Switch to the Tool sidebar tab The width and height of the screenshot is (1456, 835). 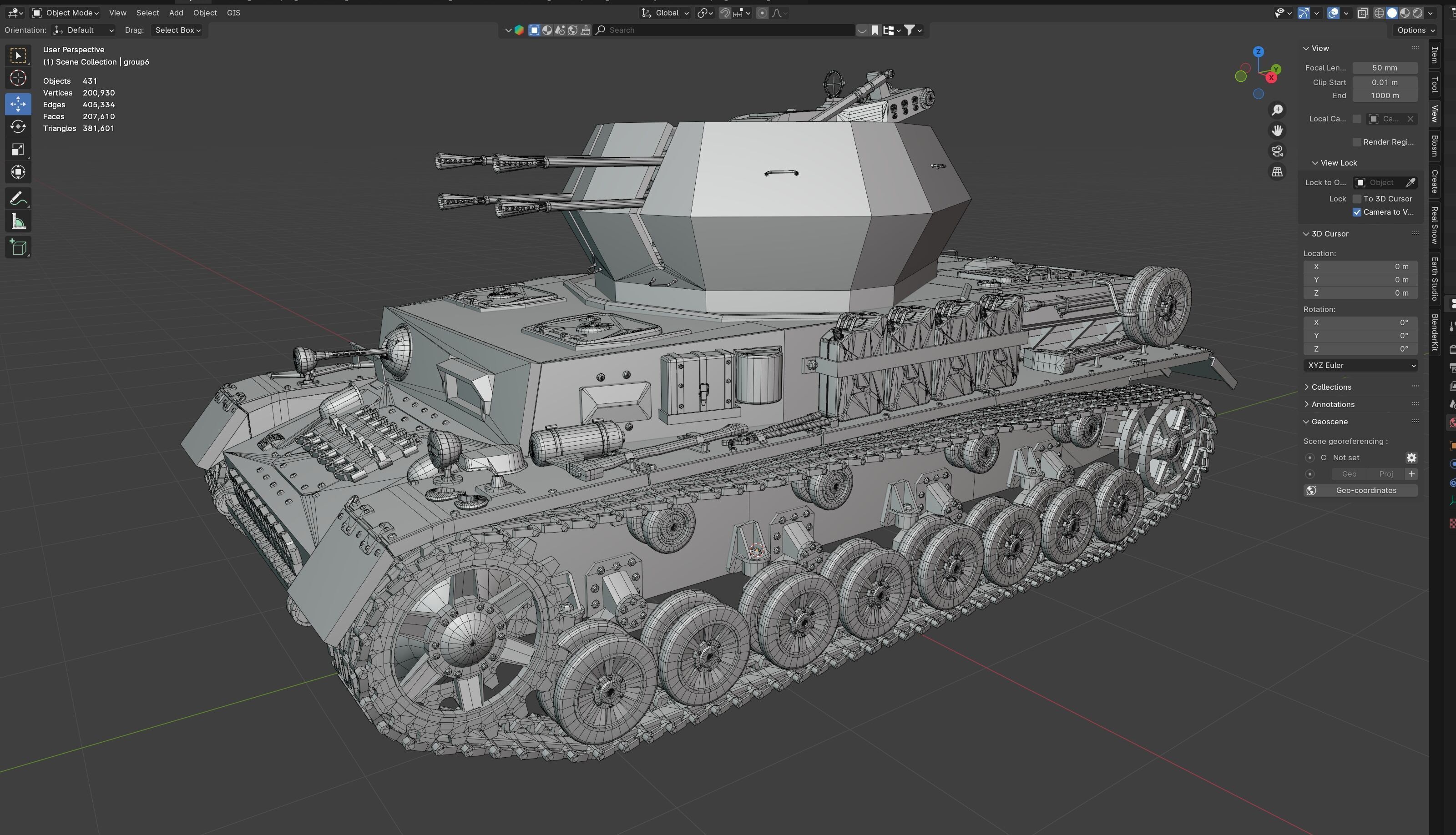1434,85
